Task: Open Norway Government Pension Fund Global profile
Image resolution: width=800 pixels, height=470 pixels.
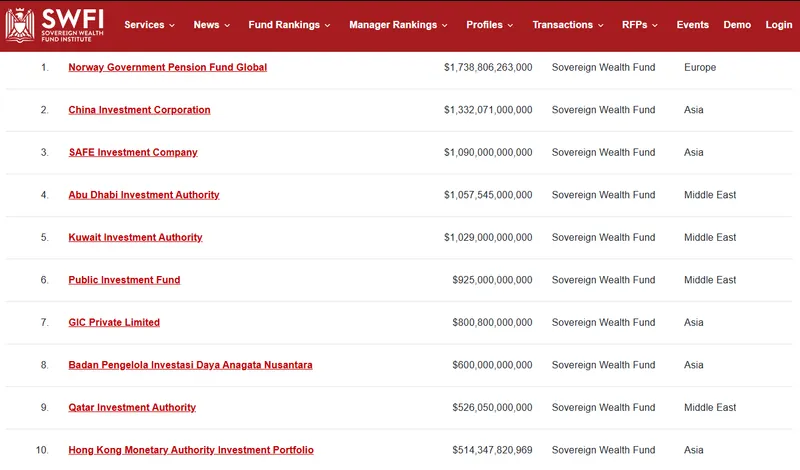Action: coord(167,67)
